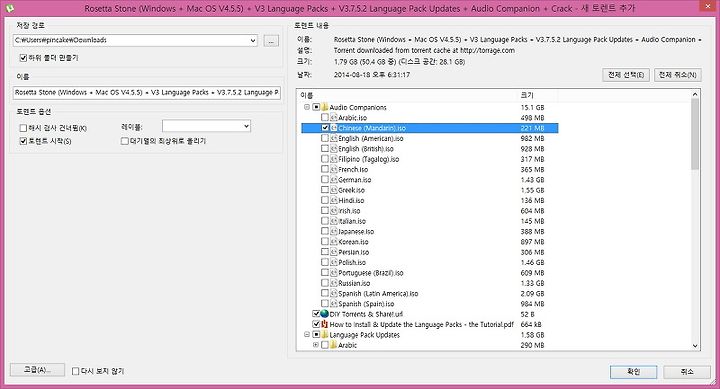Enable the 해시 검사 건너뛰기 checkbox

pos(23,128)
